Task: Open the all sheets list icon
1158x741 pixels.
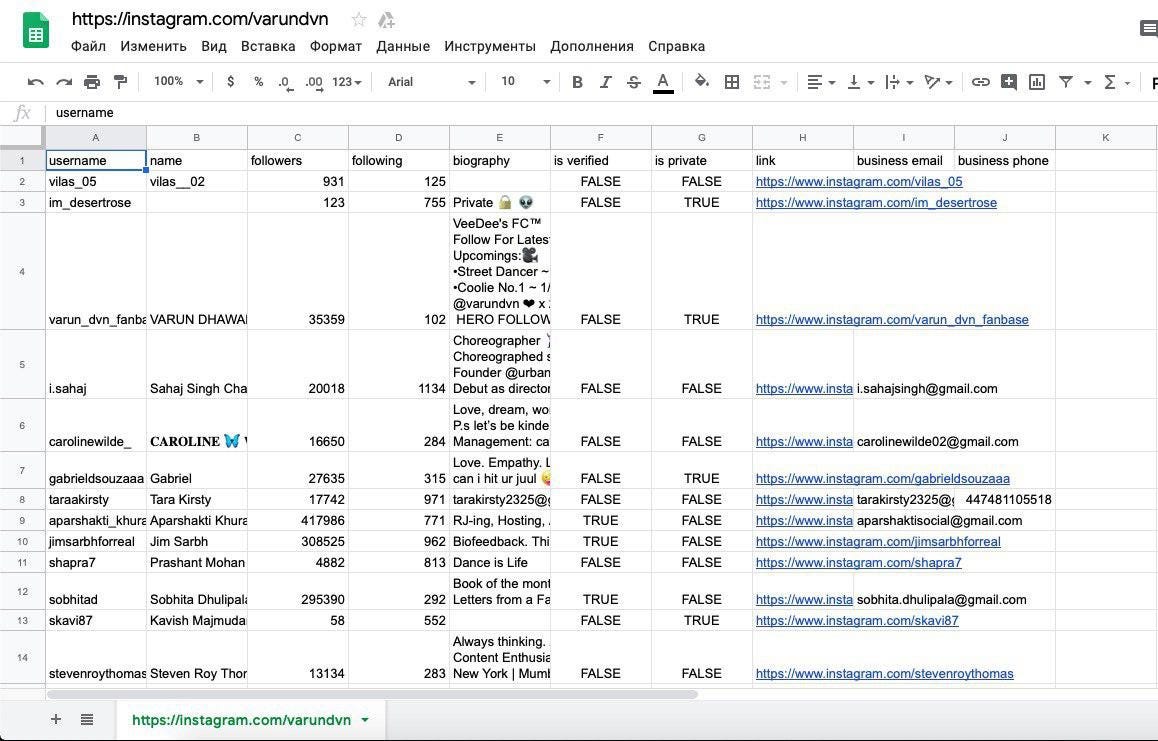Action: 86,719
